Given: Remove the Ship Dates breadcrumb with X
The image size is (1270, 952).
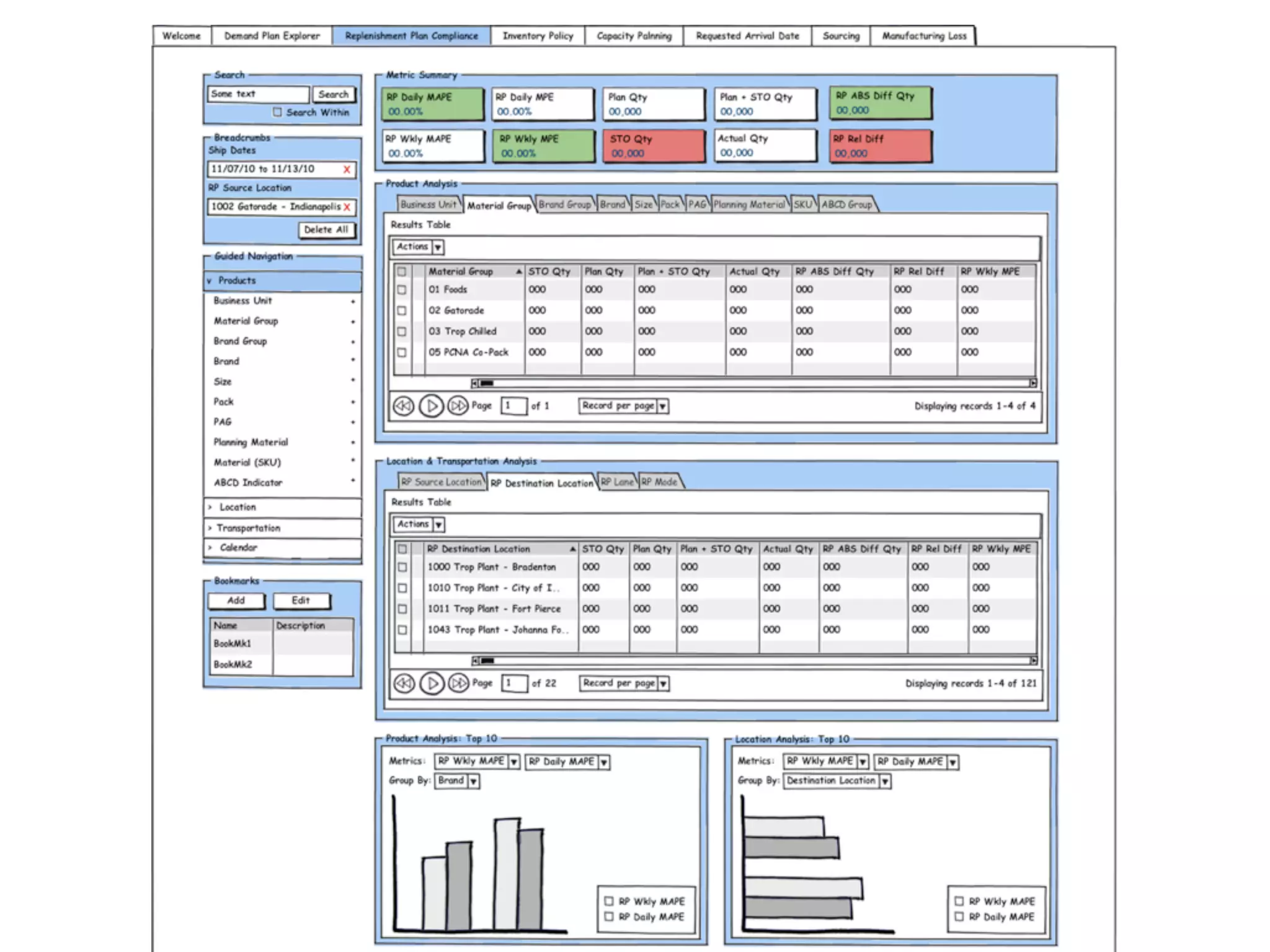Looking at the screenshot, I should pos(347,169).
